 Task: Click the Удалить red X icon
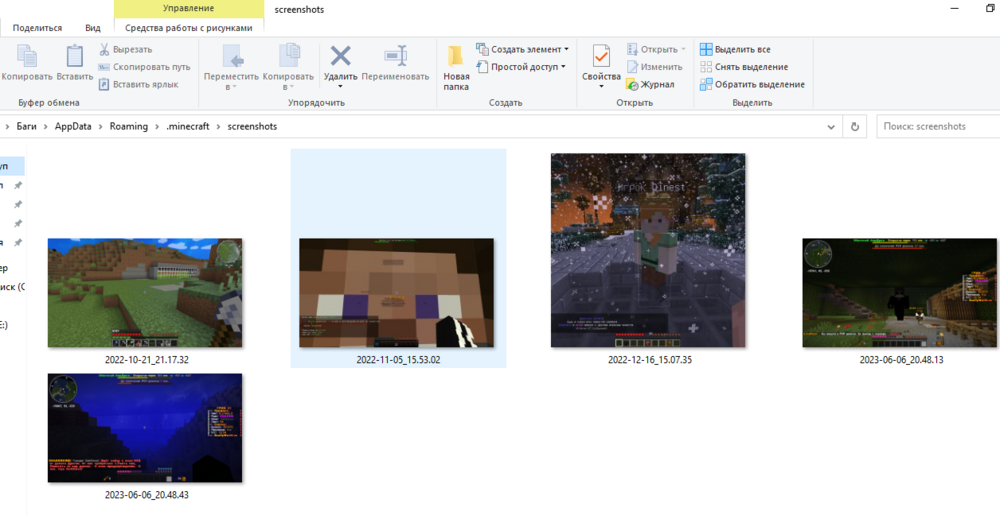tap(340, 56)
